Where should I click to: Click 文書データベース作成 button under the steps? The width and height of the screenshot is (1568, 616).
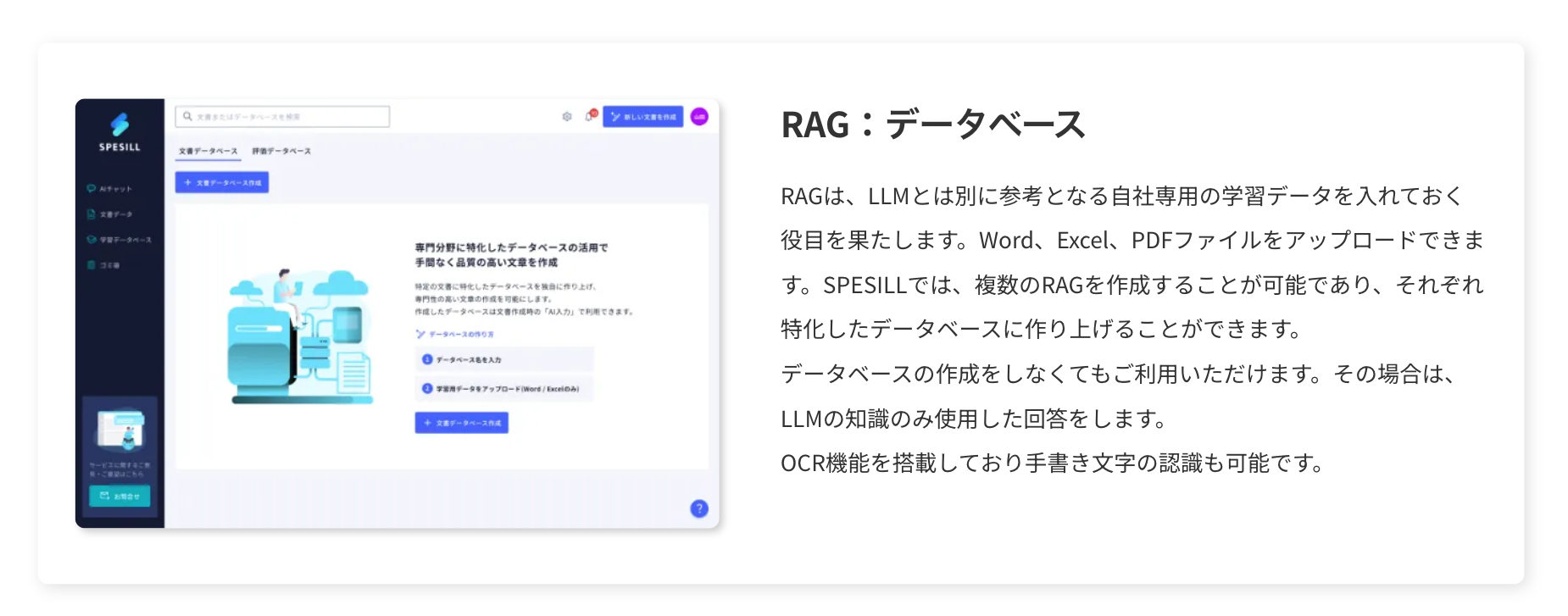tap(461, 422)
